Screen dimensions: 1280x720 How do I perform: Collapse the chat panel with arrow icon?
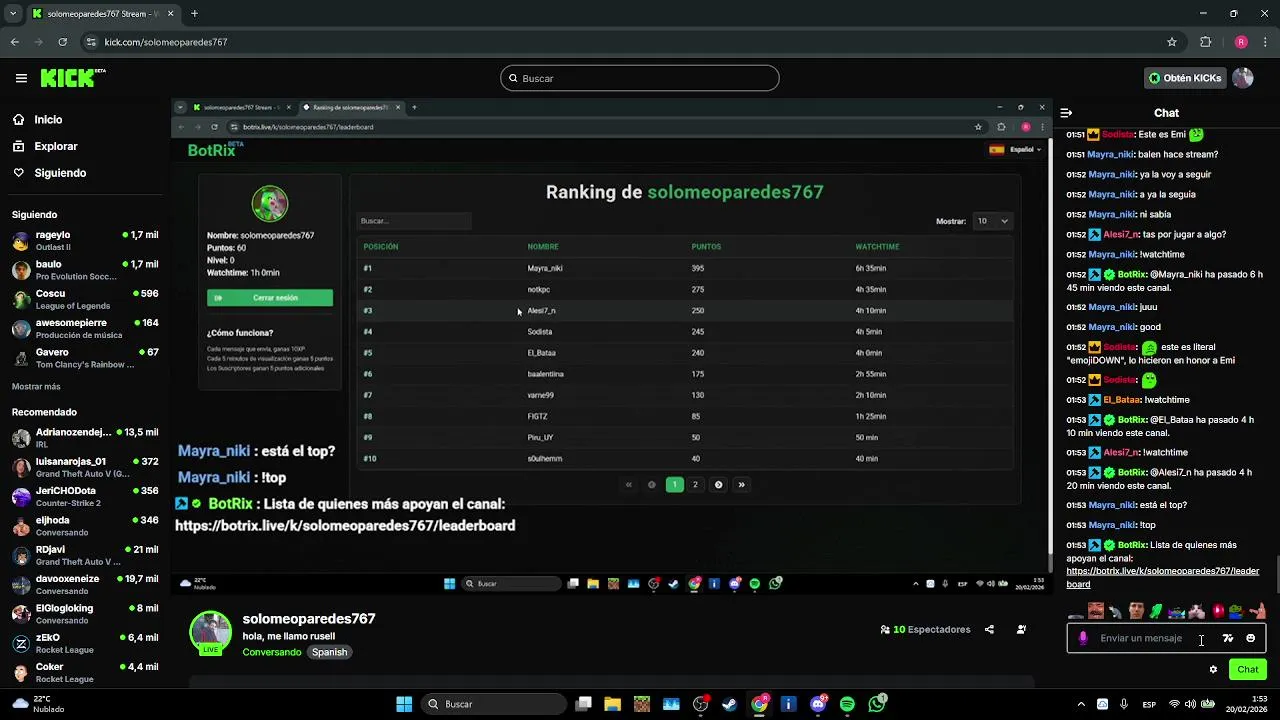coord(1066,113)
